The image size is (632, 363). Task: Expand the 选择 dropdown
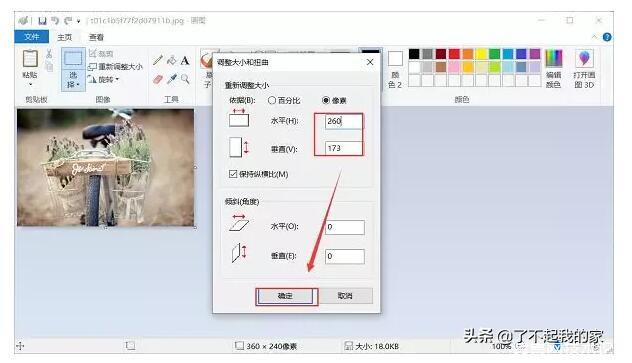[73, 80]
